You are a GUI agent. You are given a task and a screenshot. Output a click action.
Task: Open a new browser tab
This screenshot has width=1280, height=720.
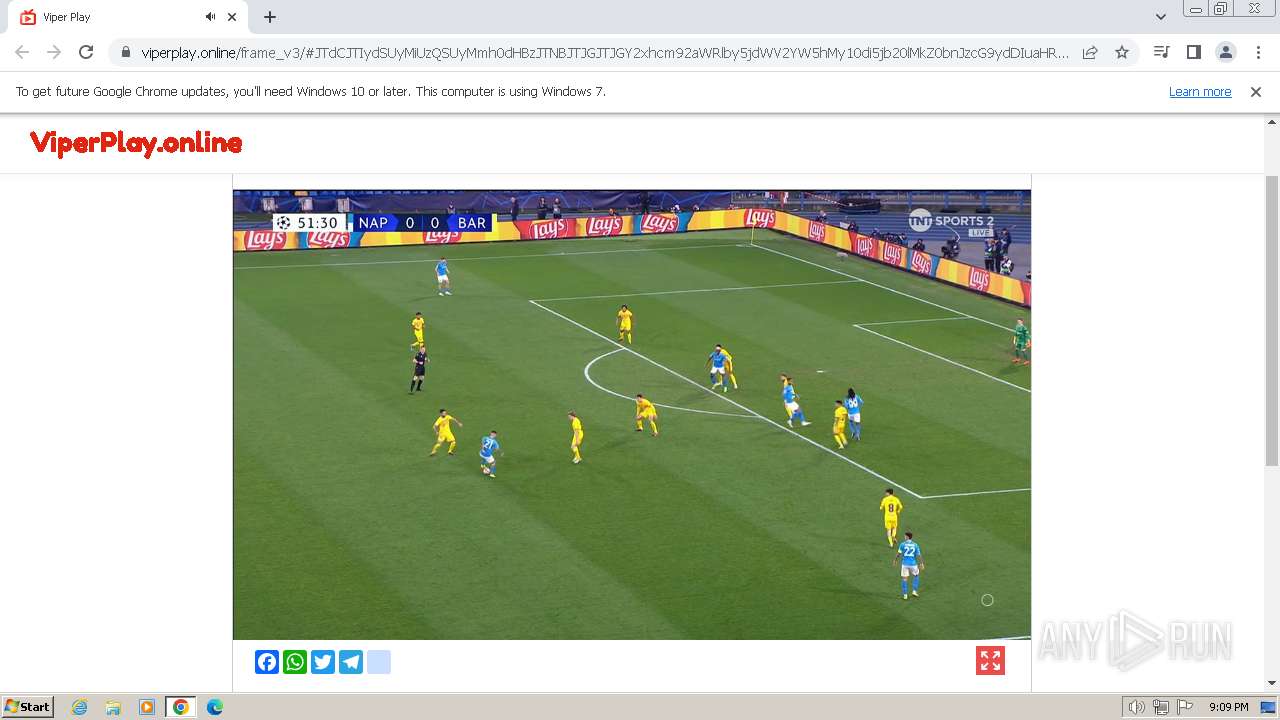point(270,17)
